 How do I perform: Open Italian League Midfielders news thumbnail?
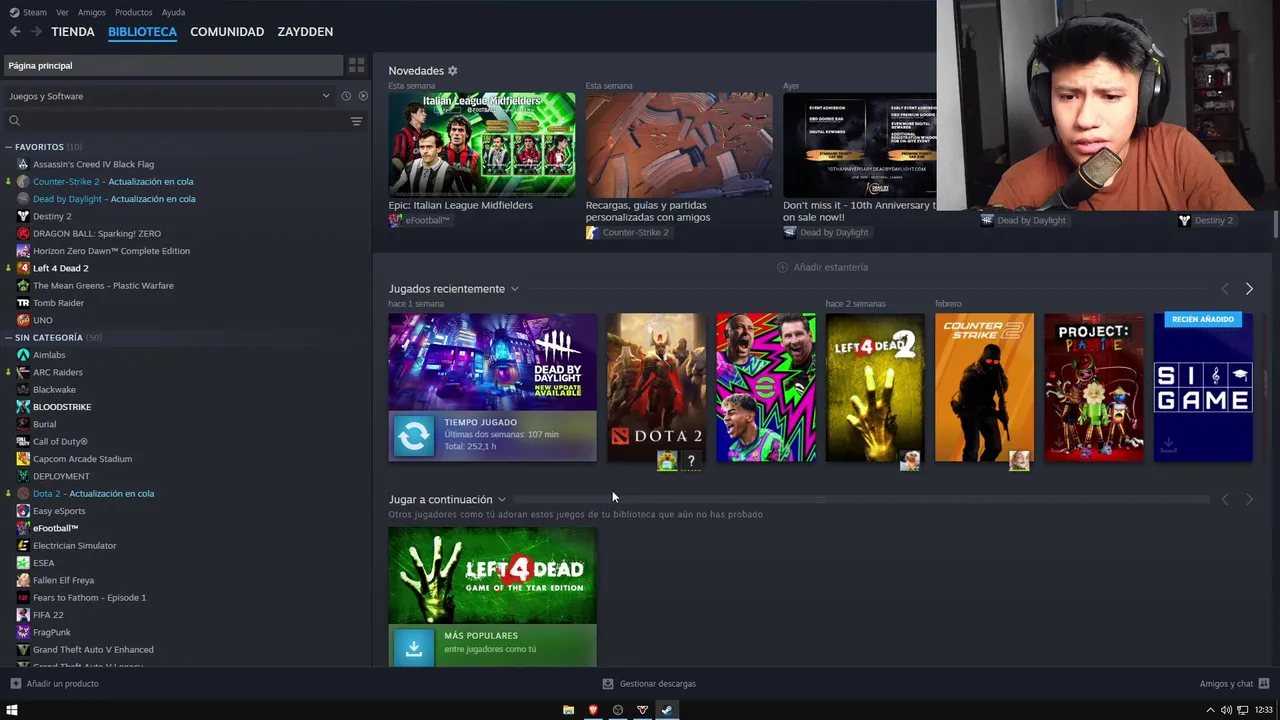[x=482, y=145]
